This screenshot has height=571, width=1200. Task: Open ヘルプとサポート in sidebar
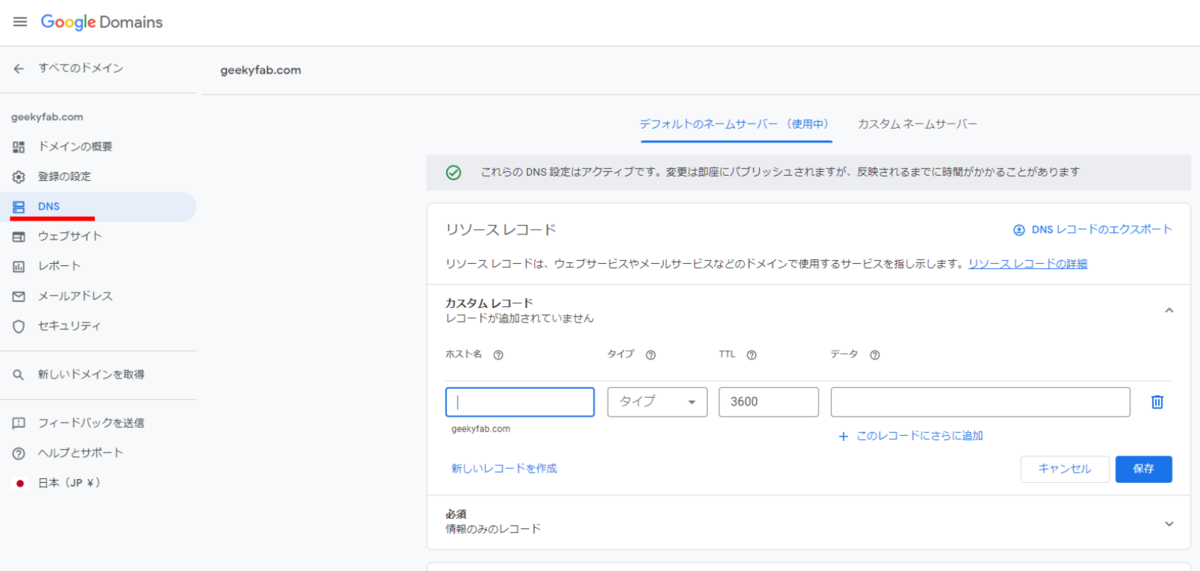81,453
